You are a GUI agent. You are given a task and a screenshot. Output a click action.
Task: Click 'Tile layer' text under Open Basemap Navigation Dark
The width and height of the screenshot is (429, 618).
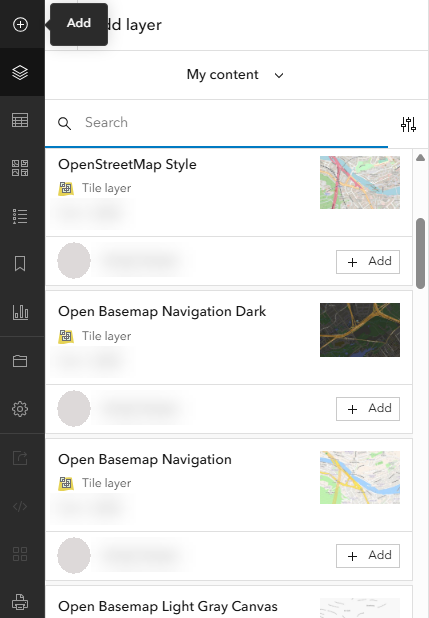(106, 336)
